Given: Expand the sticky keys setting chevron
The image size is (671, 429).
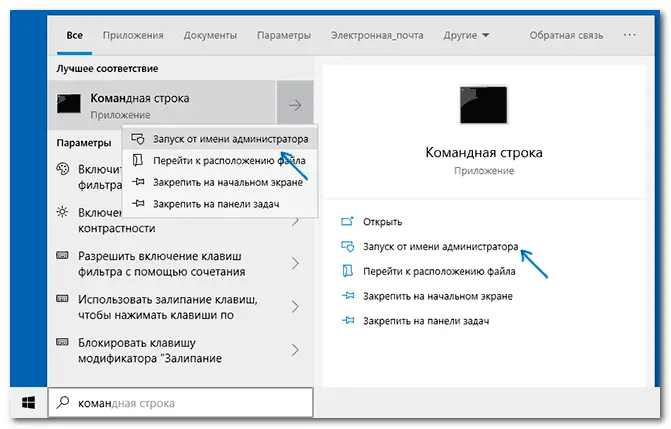Looking at the screenshot, I should tap(295, 307).
